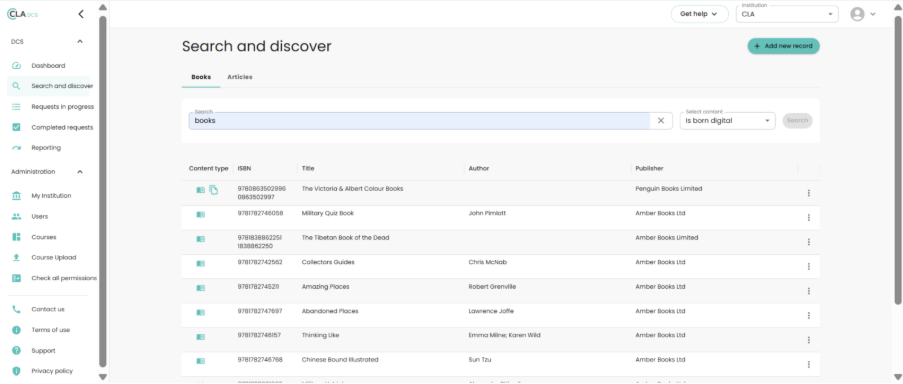Open the Select content dropdown
903x384 pixels.
point(727,121)
